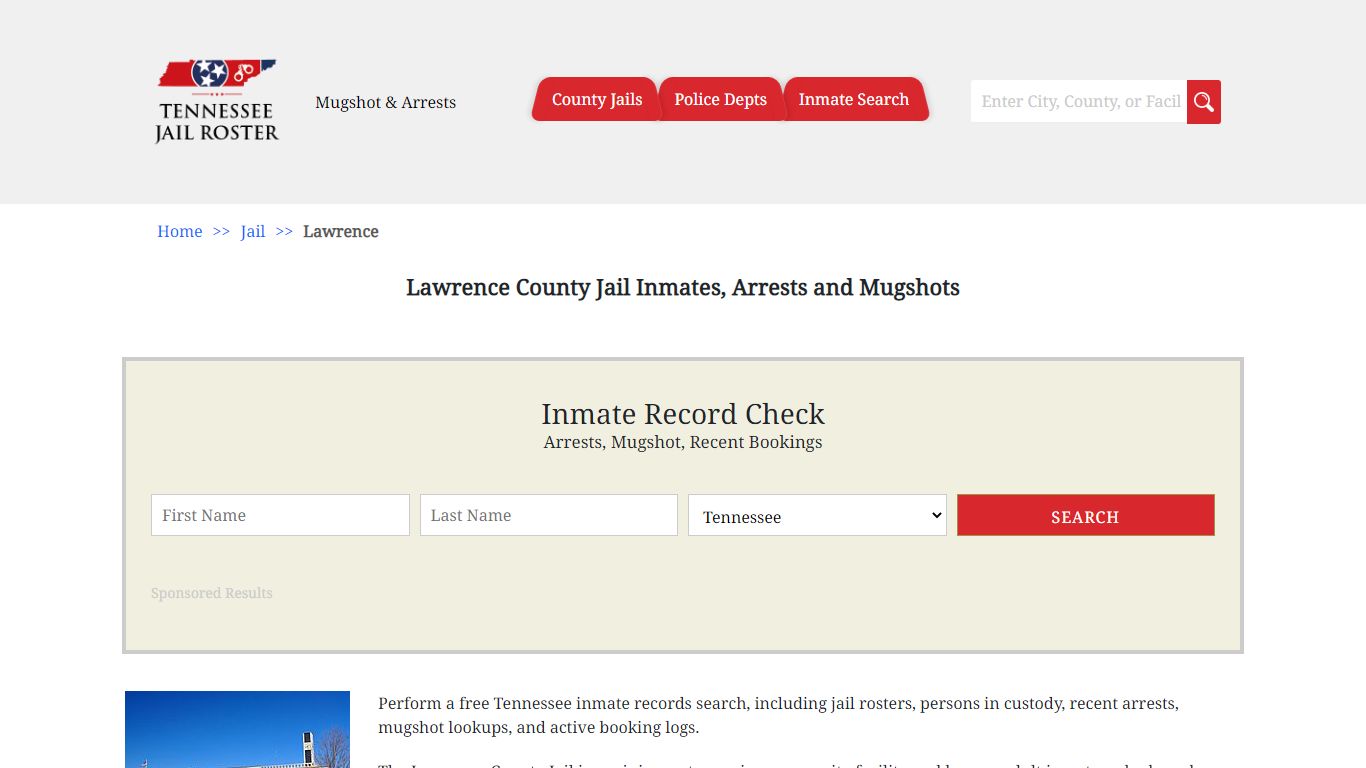The height and width of the screenshot is (768, 1366).
Task: Open the Inmate Search menu tab
Action: point(854,99)
